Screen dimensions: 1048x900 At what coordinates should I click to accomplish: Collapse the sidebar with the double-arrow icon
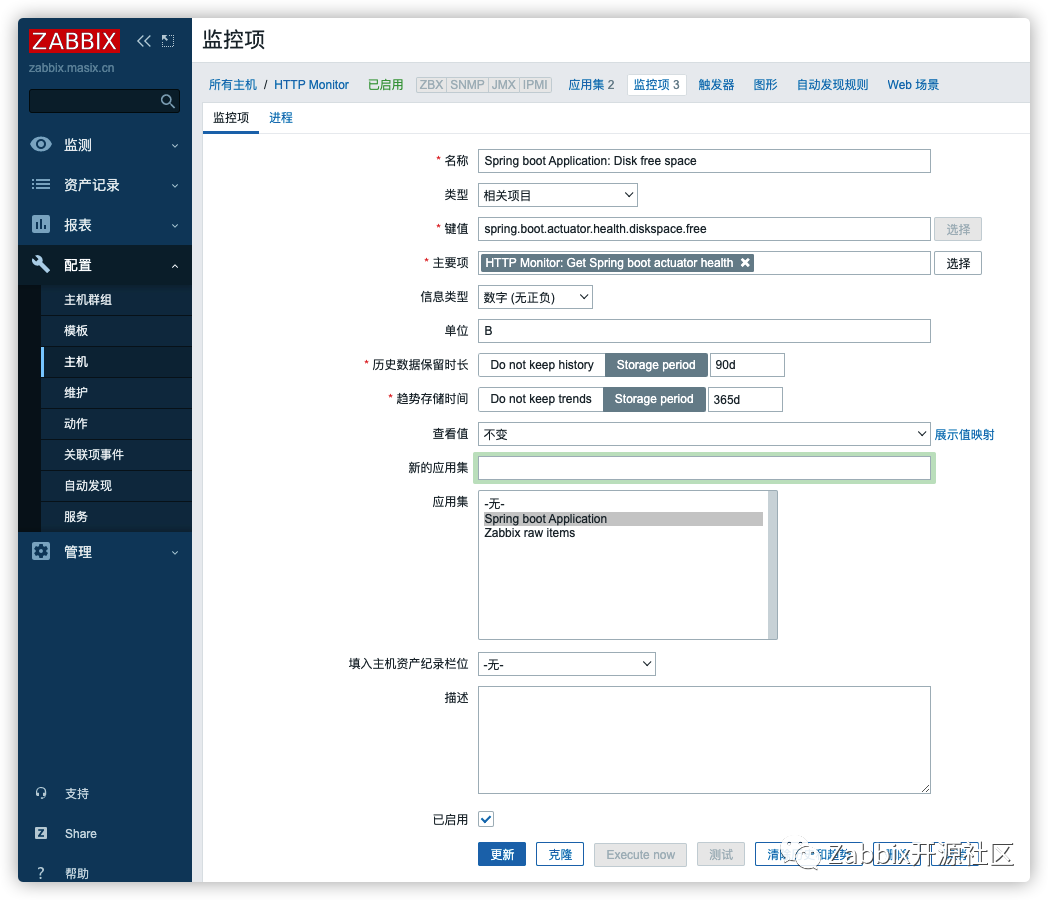click(x=143, y=41)
